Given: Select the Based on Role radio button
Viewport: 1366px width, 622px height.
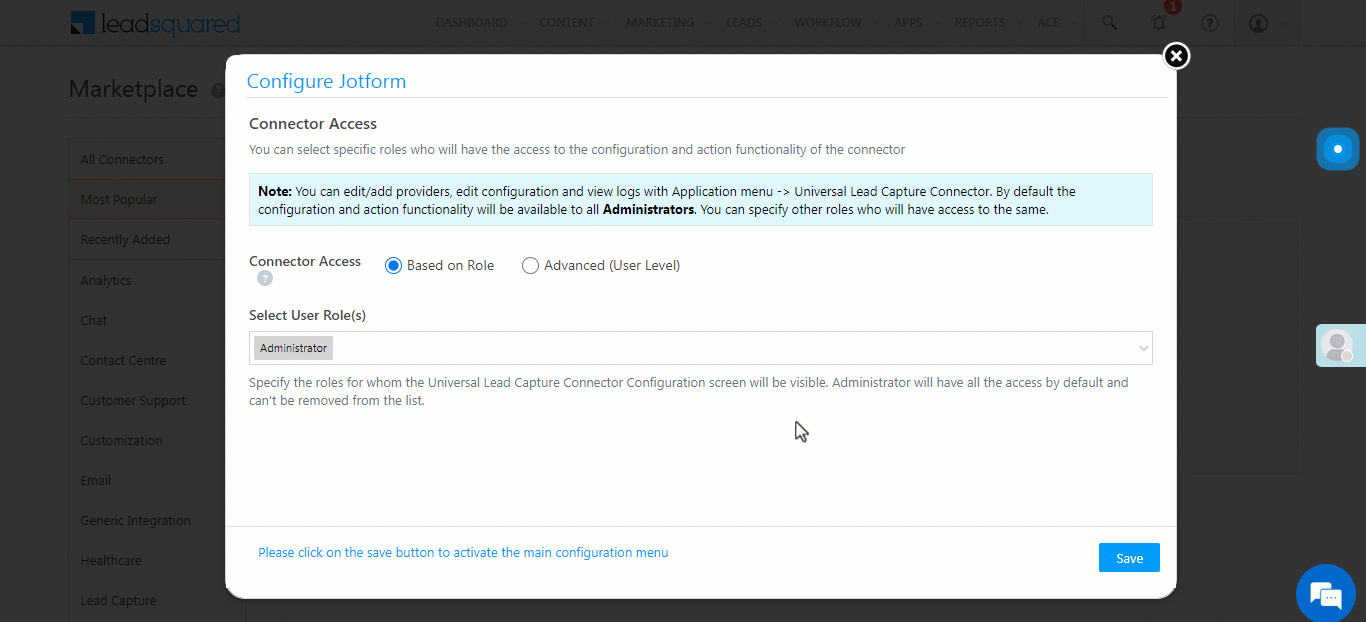Looking at the screenshot, I should tap(393, 265).
